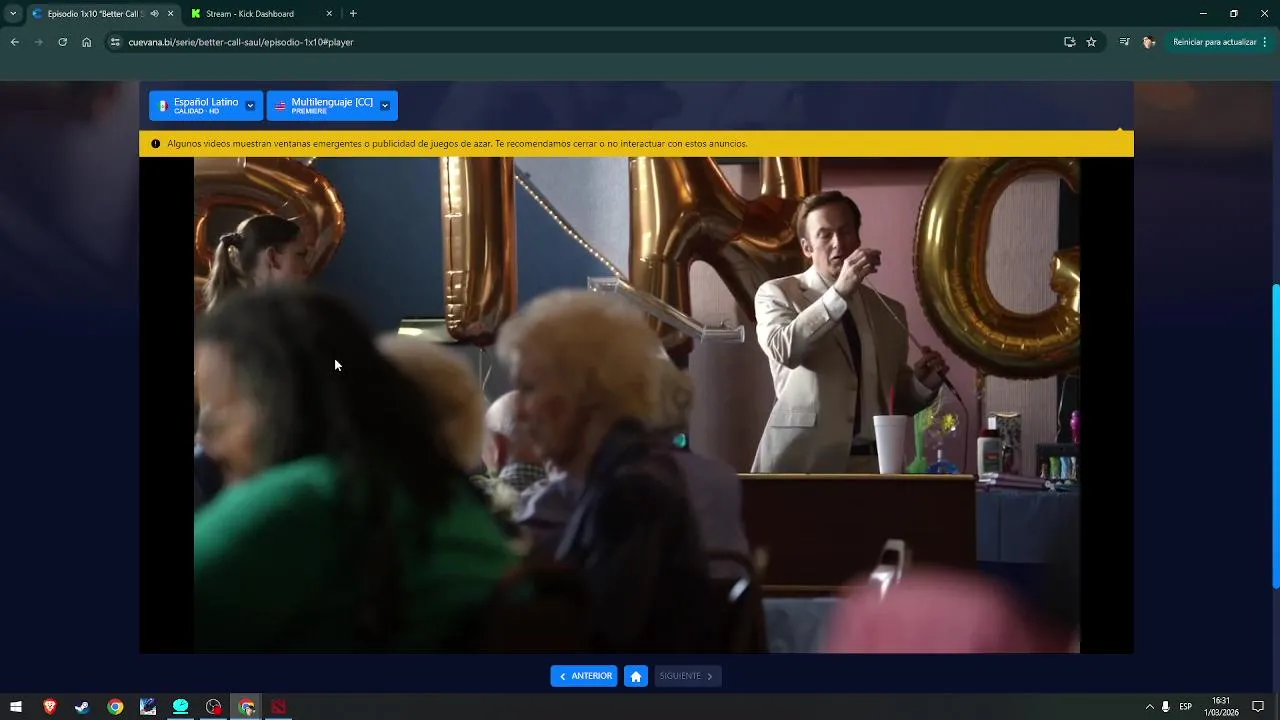Go to the browser home page
The image size is (1280, 720).
(x=86, y=42)
